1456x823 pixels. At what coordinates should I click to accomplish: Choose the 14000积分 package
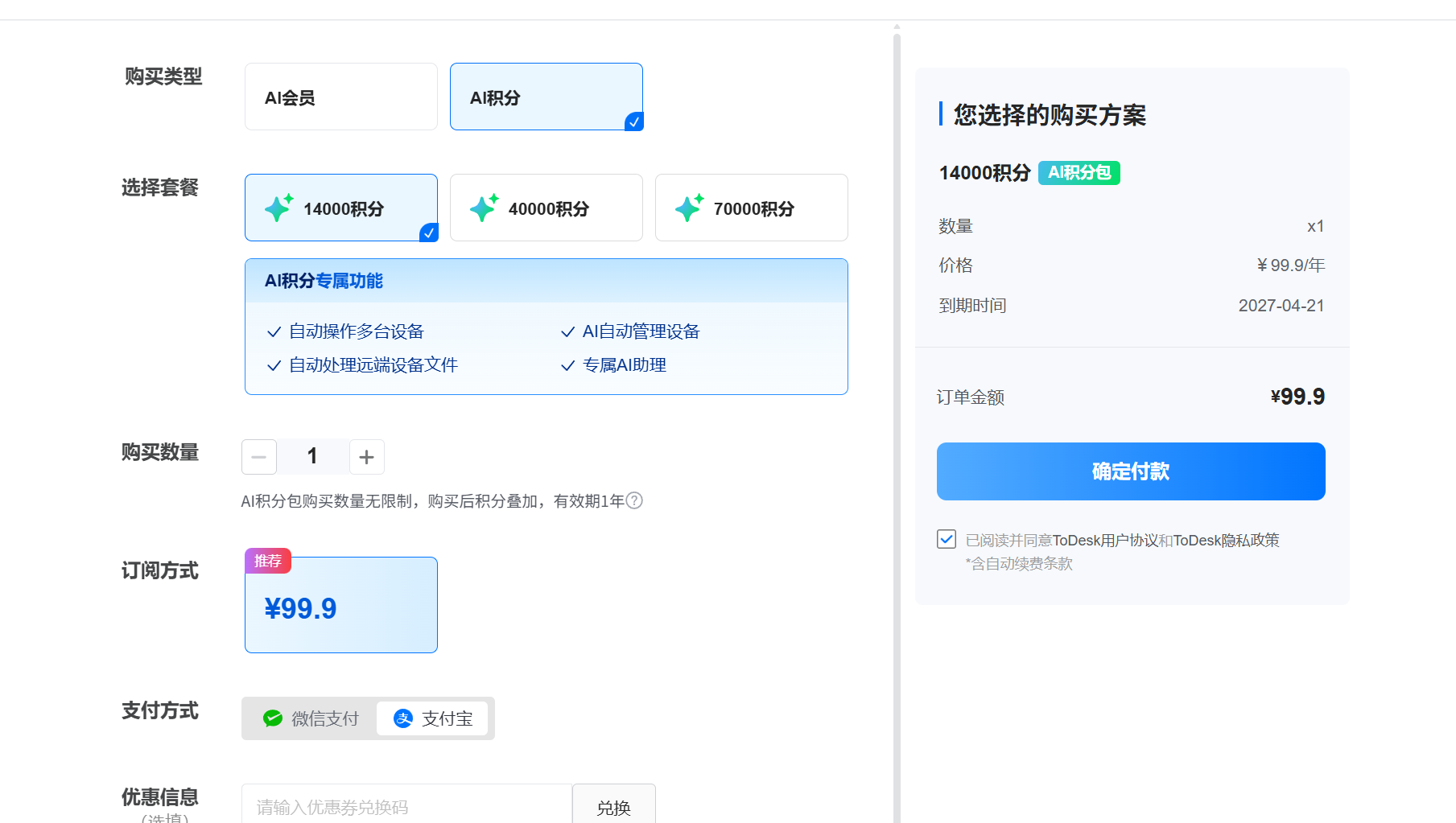click(x=341, y=208)
